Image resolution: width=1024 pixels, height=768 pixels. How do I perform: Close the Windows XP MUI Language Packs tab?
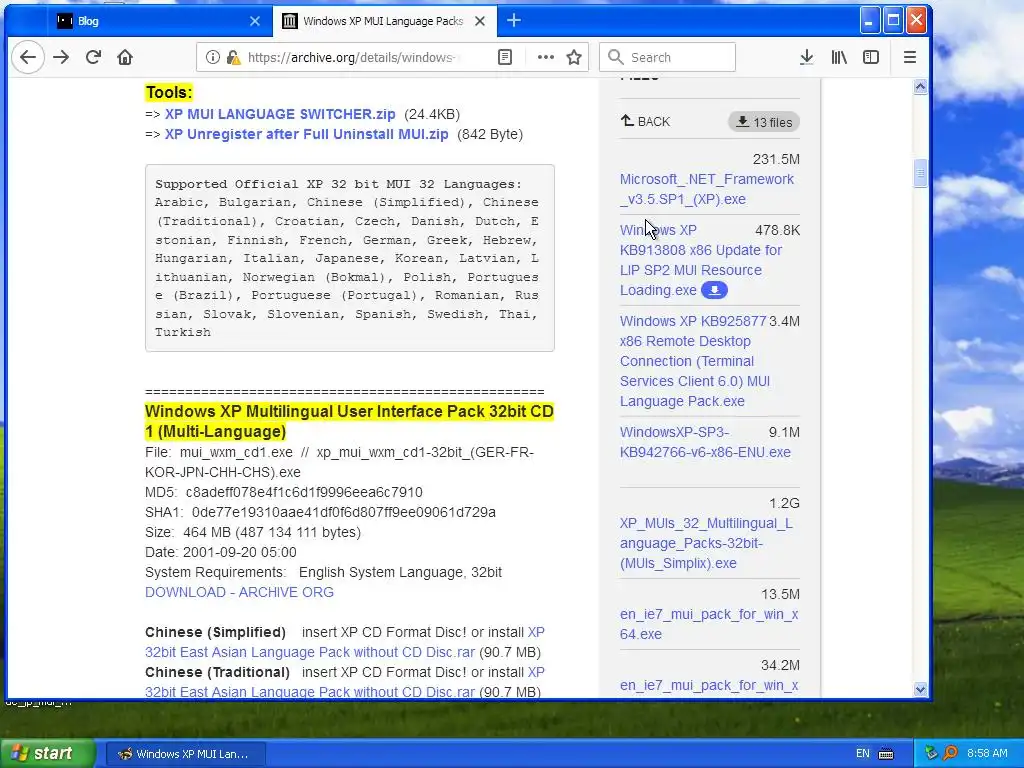tap(480, 21)
